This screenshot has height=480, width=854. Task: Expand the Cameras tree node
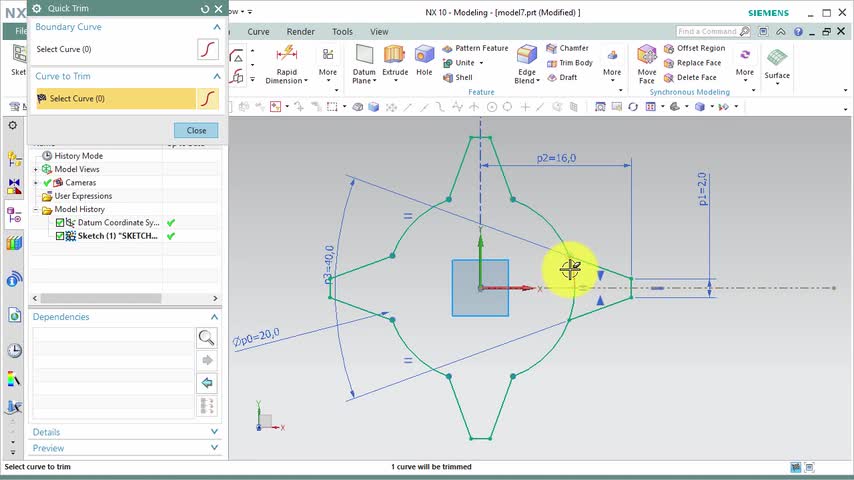point(36,183)
